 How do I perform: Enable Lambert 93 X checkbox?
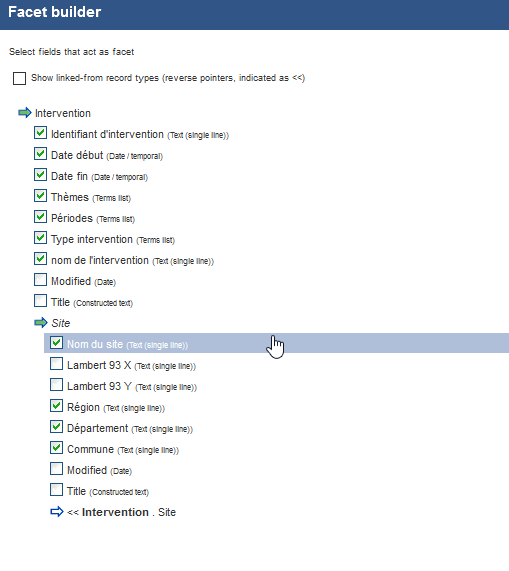click(x=56, y=364)
